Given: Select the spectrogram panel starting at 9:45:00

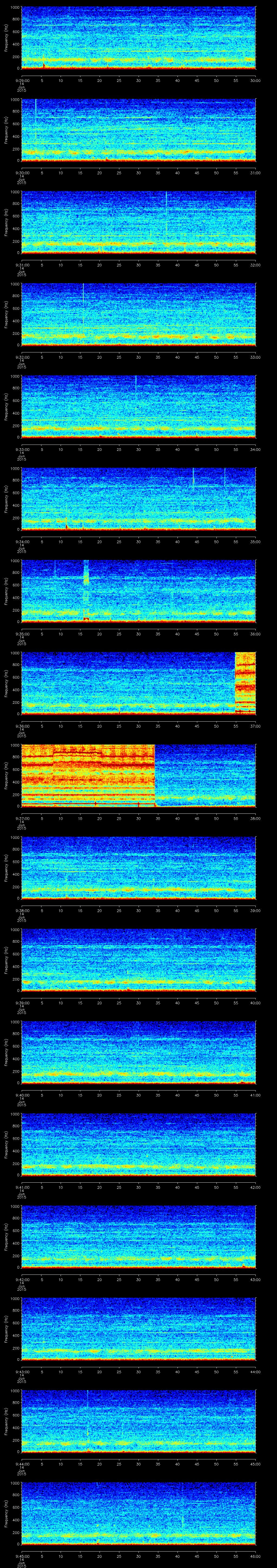Looking at the screenshot, I should point(138,1514).
